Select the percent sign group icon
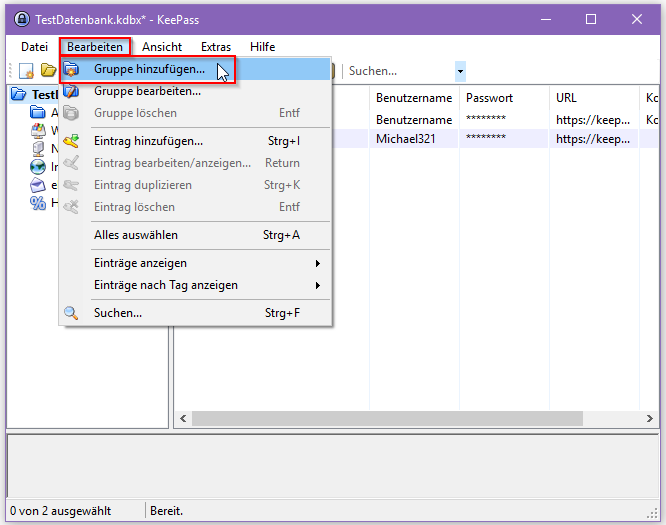 tap(38, 203)
